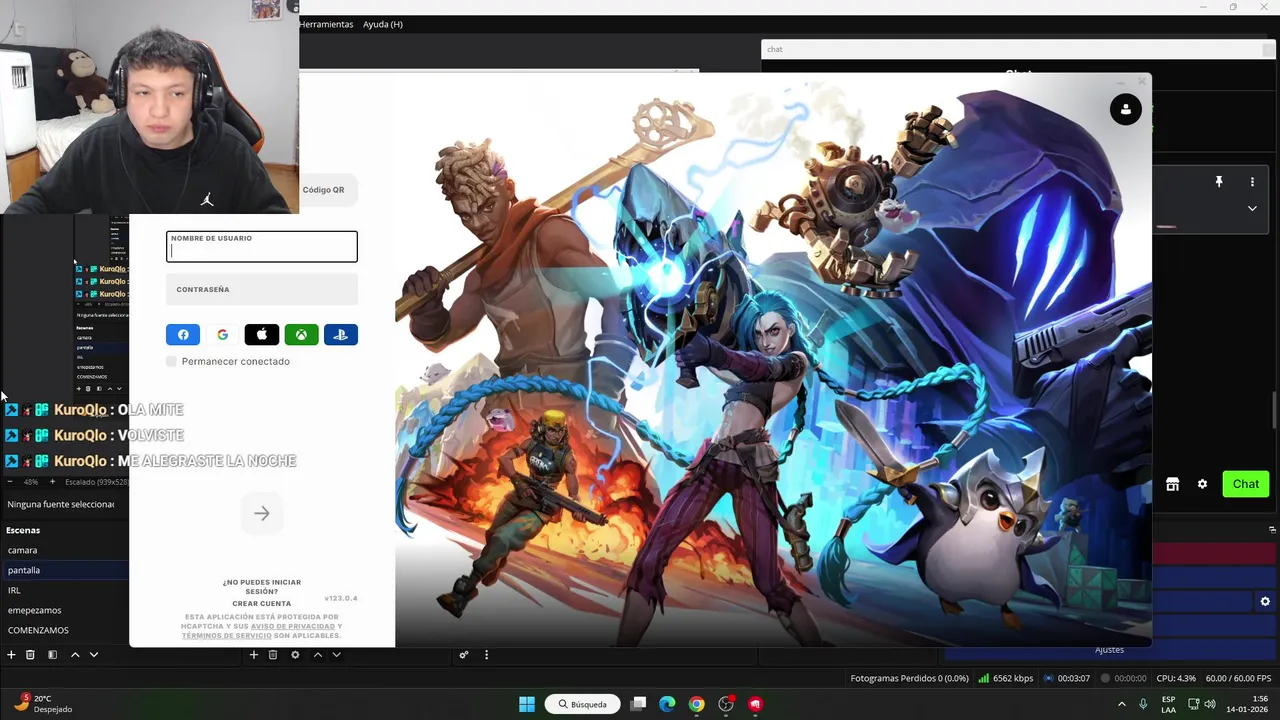Click the 6562 kbps status entry
This screenshot has height=720, width=1280.
1006,678
